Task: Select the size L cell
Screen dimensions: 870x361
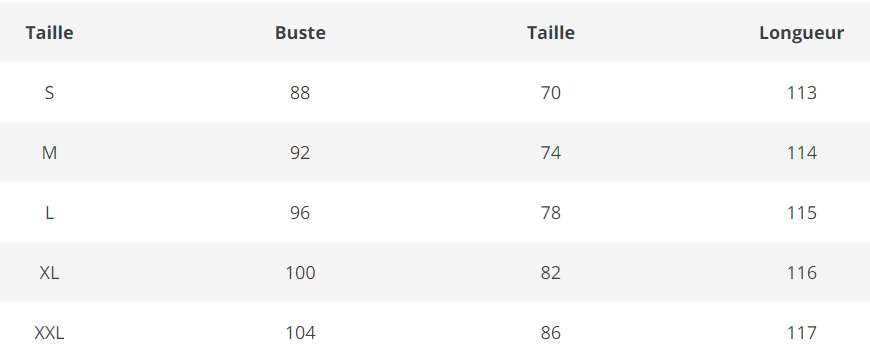Action: tap(49, 212)
